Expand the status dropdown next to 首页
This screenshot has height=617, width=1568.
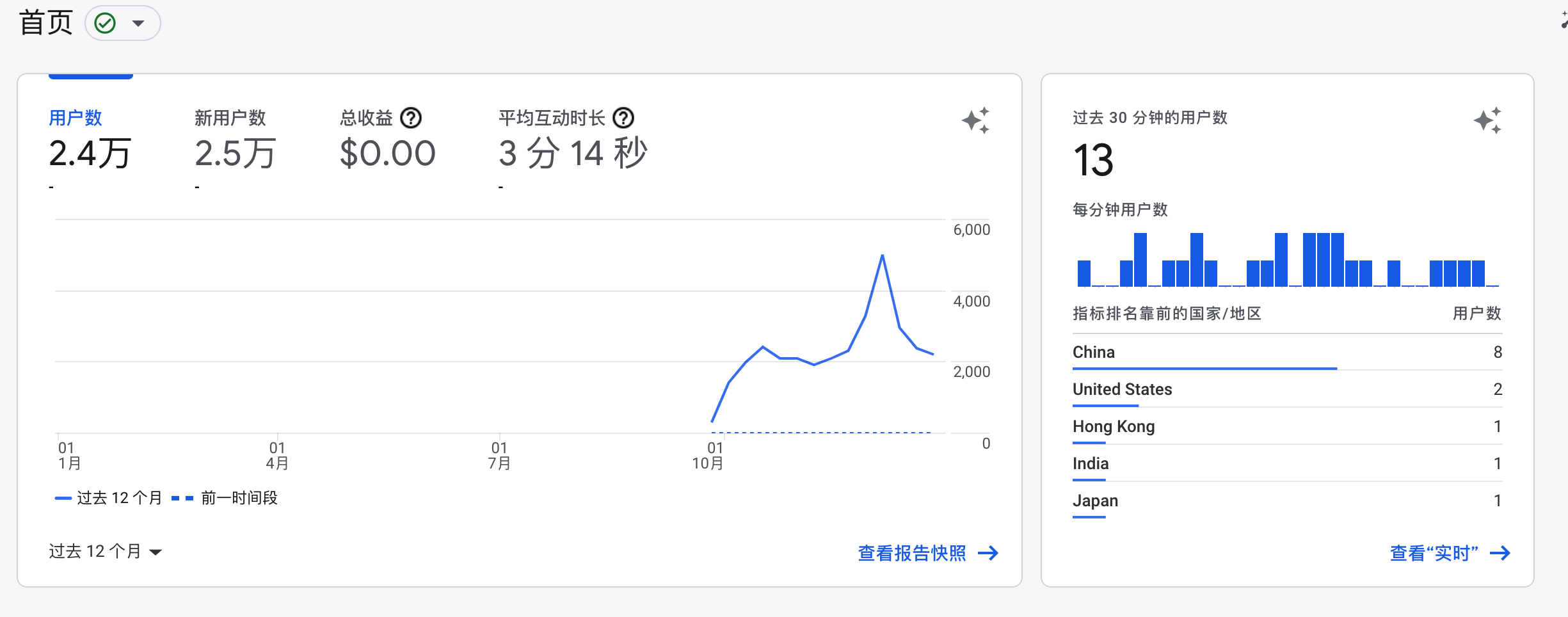(x=138, y=24)
